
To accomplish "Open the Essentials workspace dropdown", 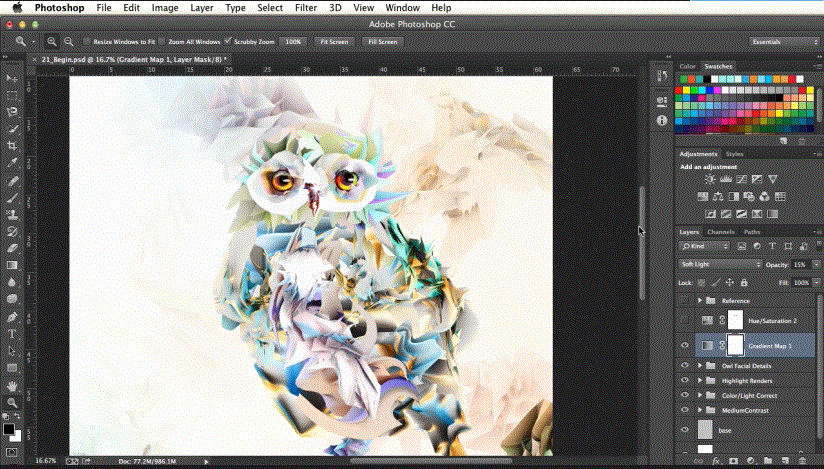I will (x=784, y=42).
